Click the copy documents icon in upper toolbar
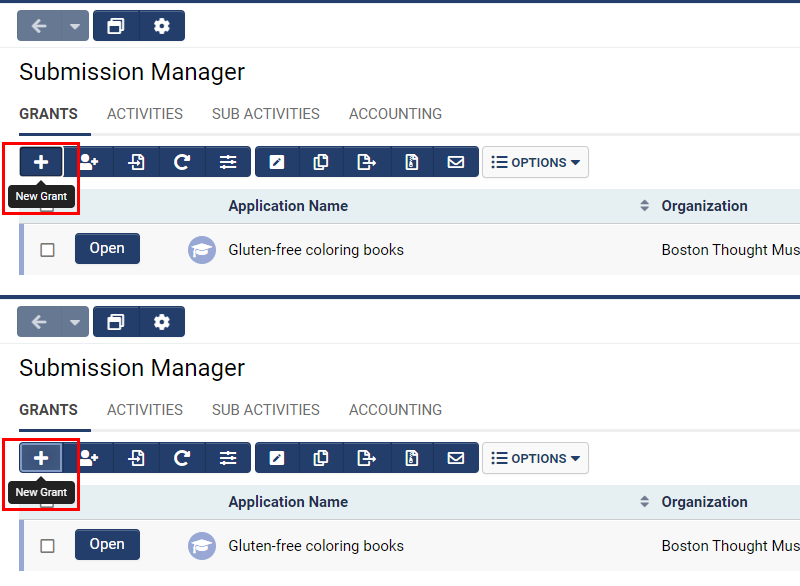Viewport: 800px width, 586px height. (x=321, y=162)
